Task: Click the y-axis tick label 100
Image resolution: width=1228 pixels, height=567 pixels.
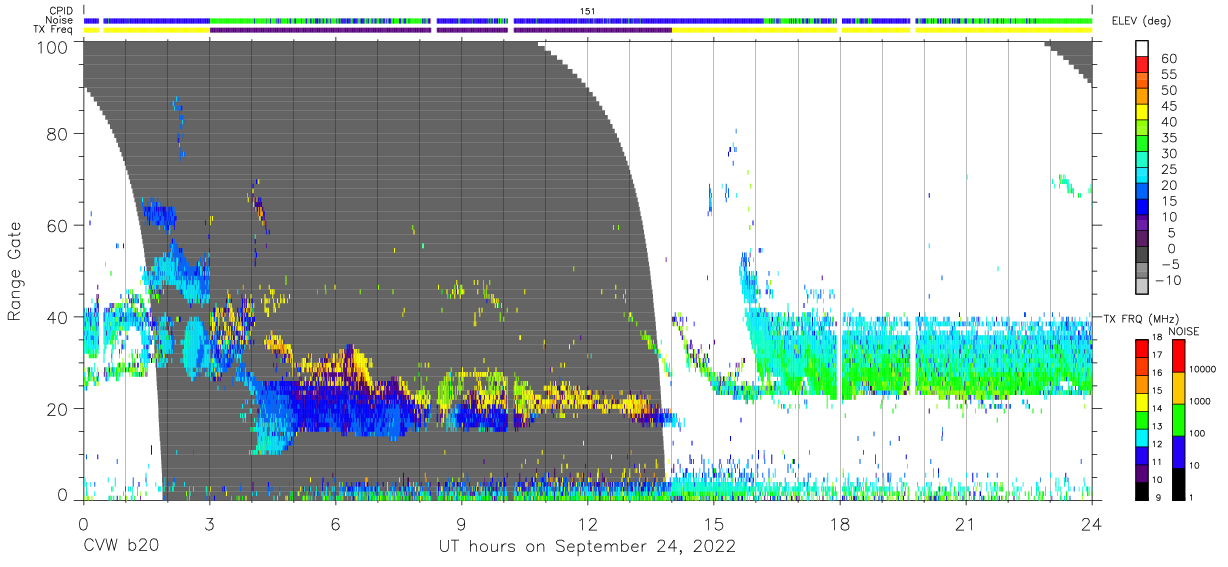Action: [51, 46]
